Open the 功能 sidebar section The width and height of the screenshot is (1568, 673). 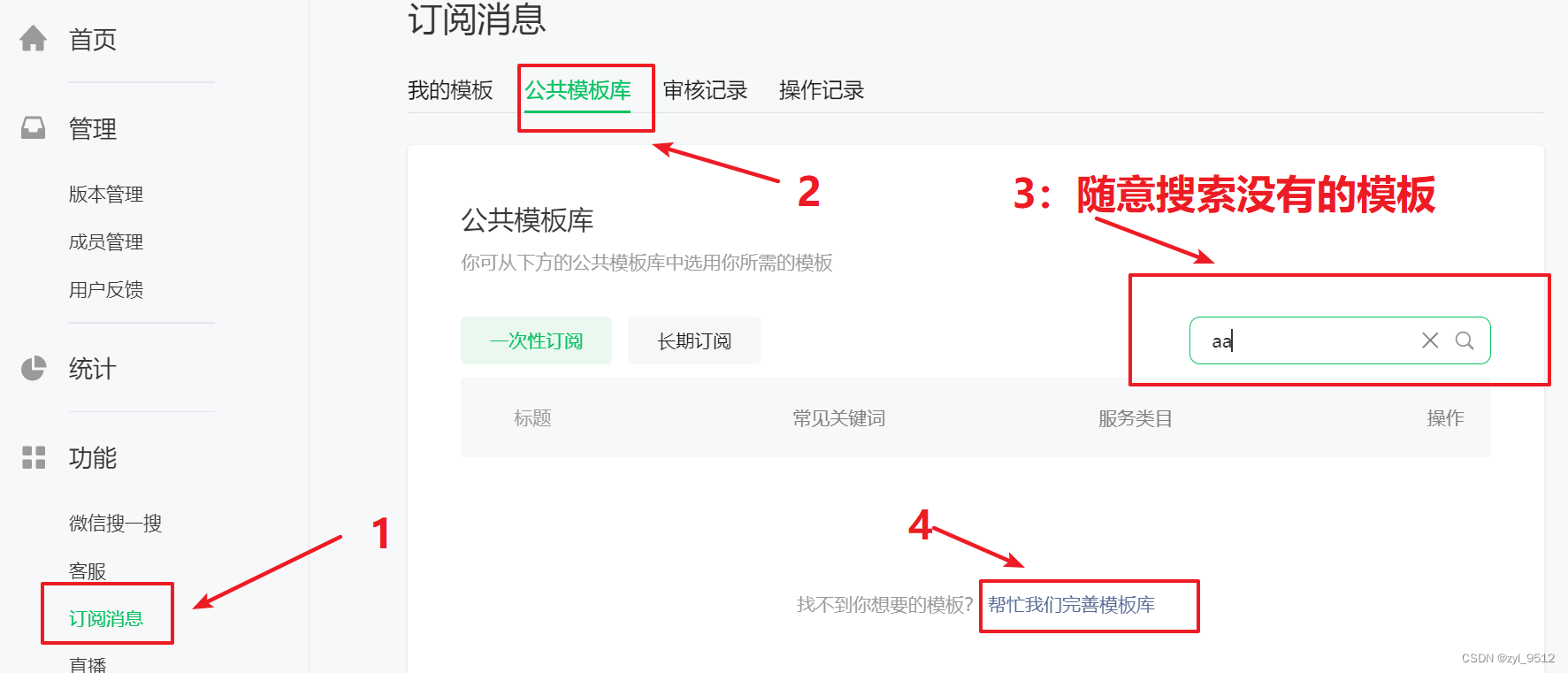click(x=93, y=458)
